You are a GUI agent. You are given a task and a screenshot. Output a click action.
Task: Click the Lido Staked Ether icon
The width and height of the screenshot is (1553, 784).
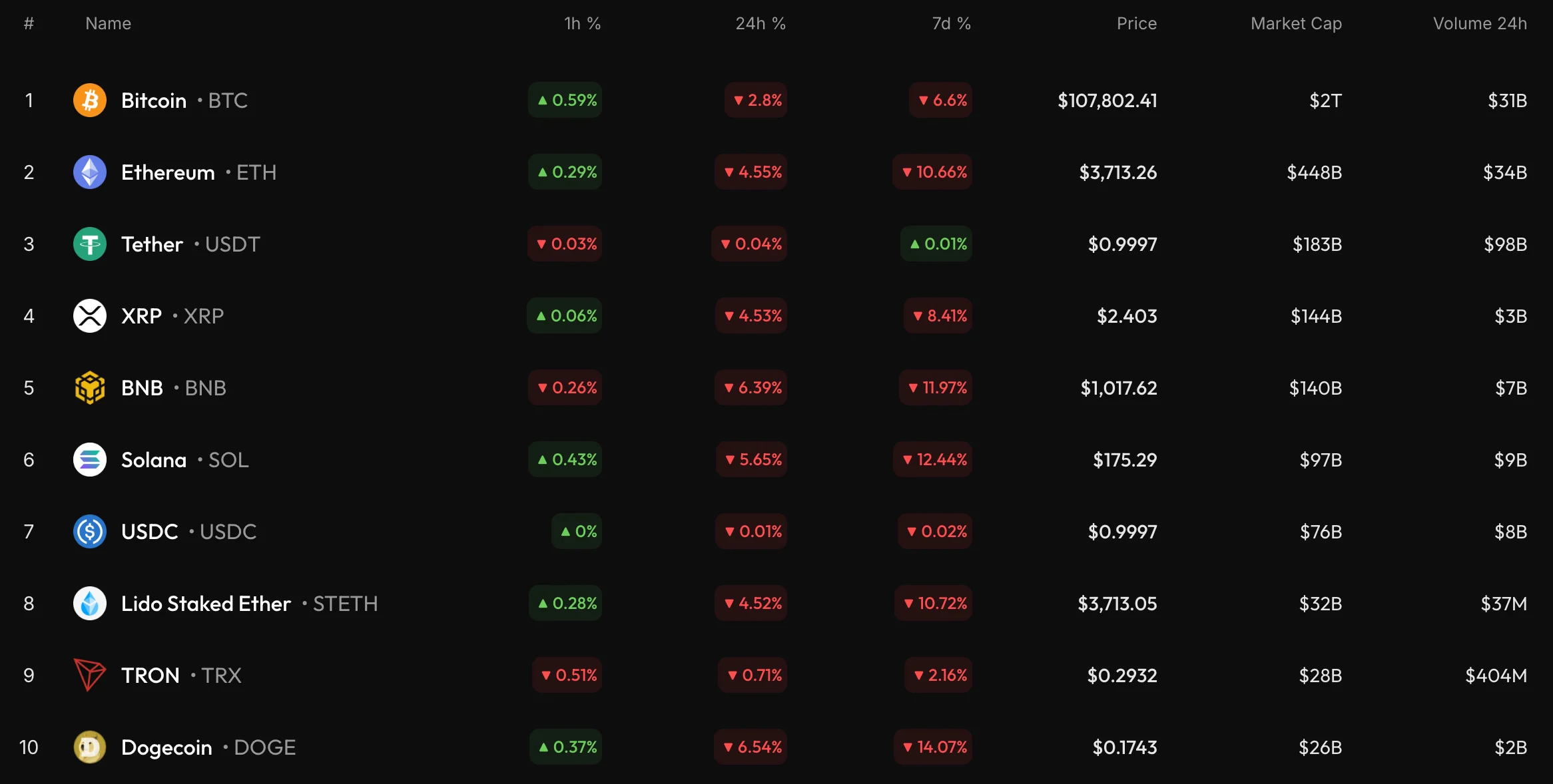point(90,604)
